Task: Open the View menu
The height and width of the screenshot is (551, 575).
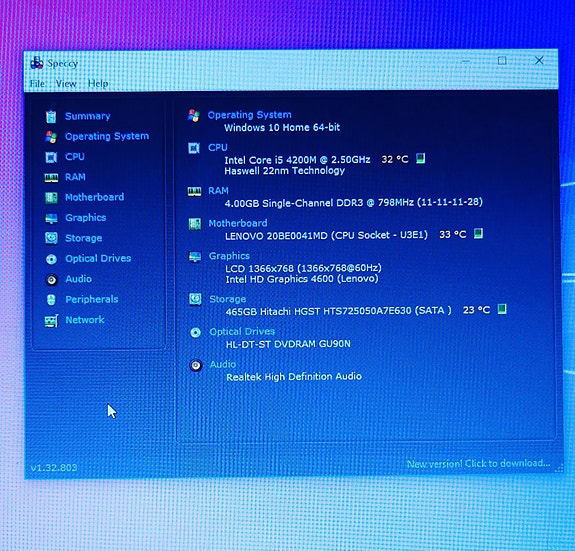Action: (x=66, y=84)
